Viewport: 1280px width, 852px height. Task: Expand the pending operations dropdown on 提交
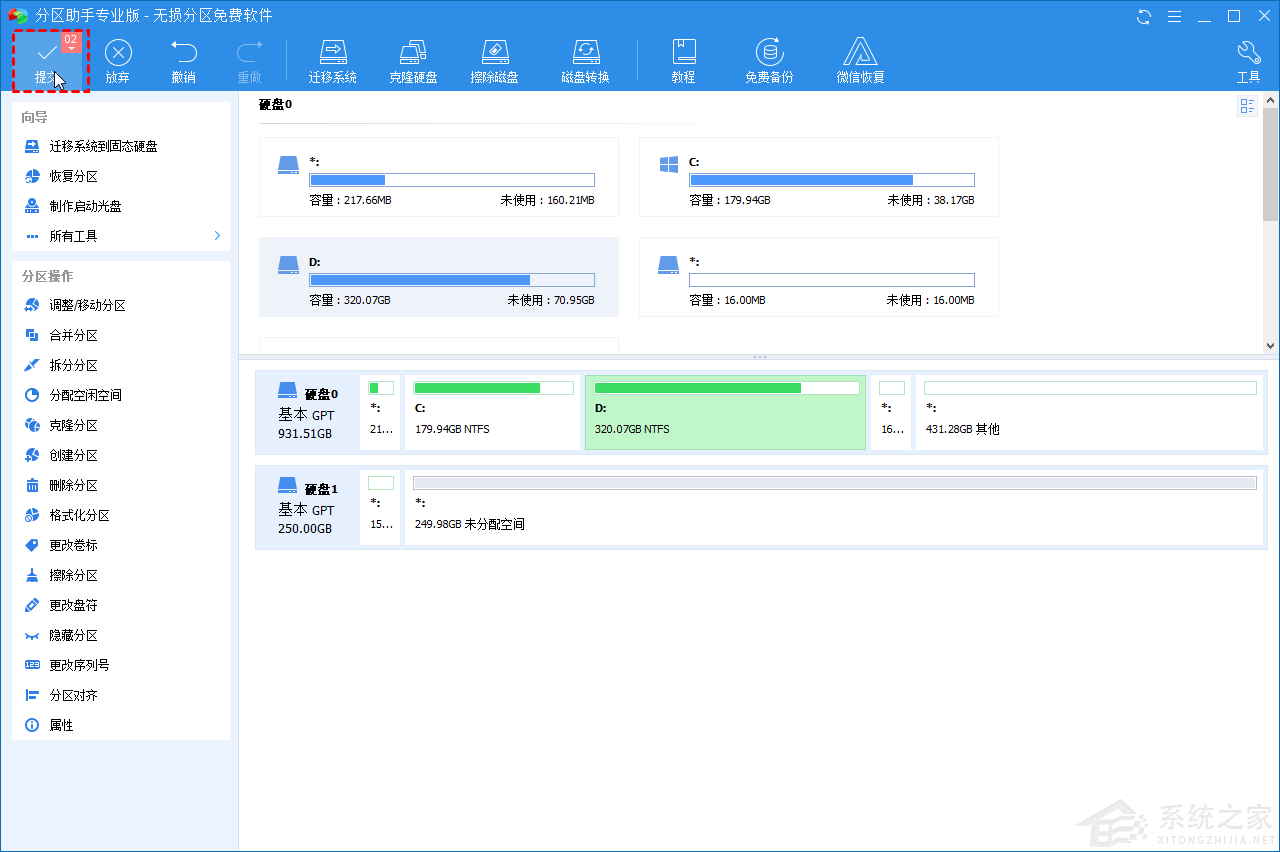(x=71, y=47)
